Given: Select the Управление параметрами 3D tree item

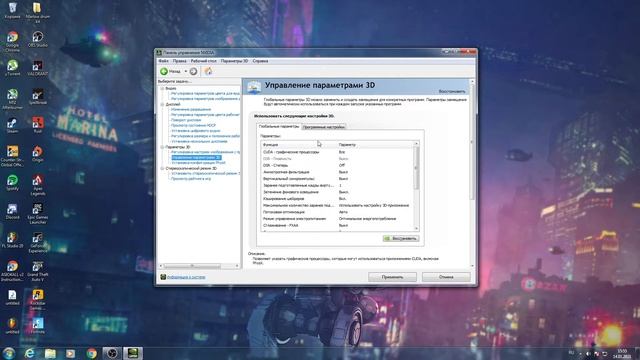Looking at the screenshot, I should [196, 158].
